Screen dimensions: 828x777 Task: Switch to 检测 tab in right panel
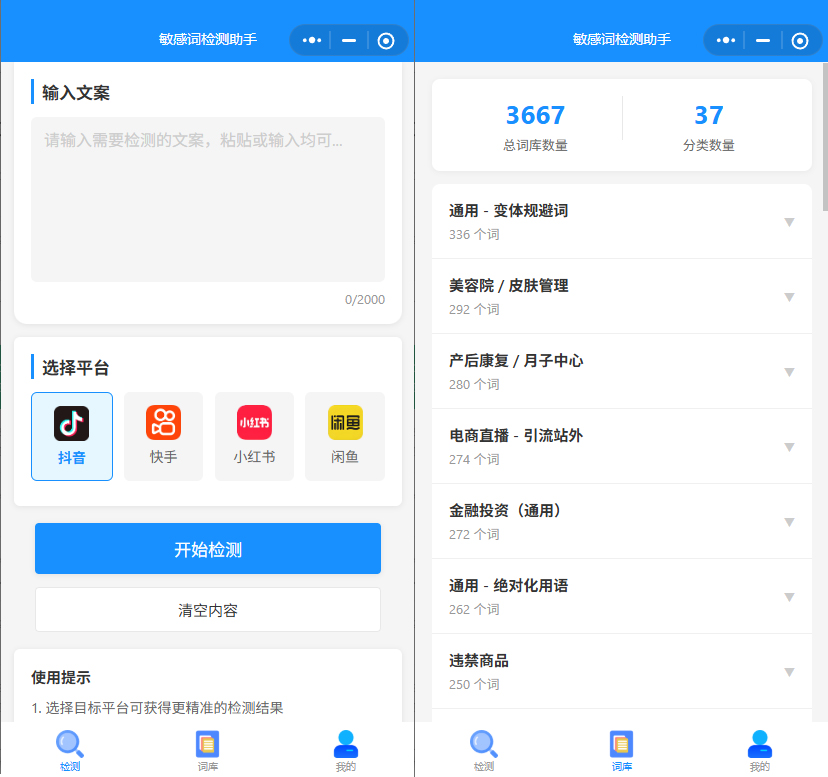coord(484,750)
